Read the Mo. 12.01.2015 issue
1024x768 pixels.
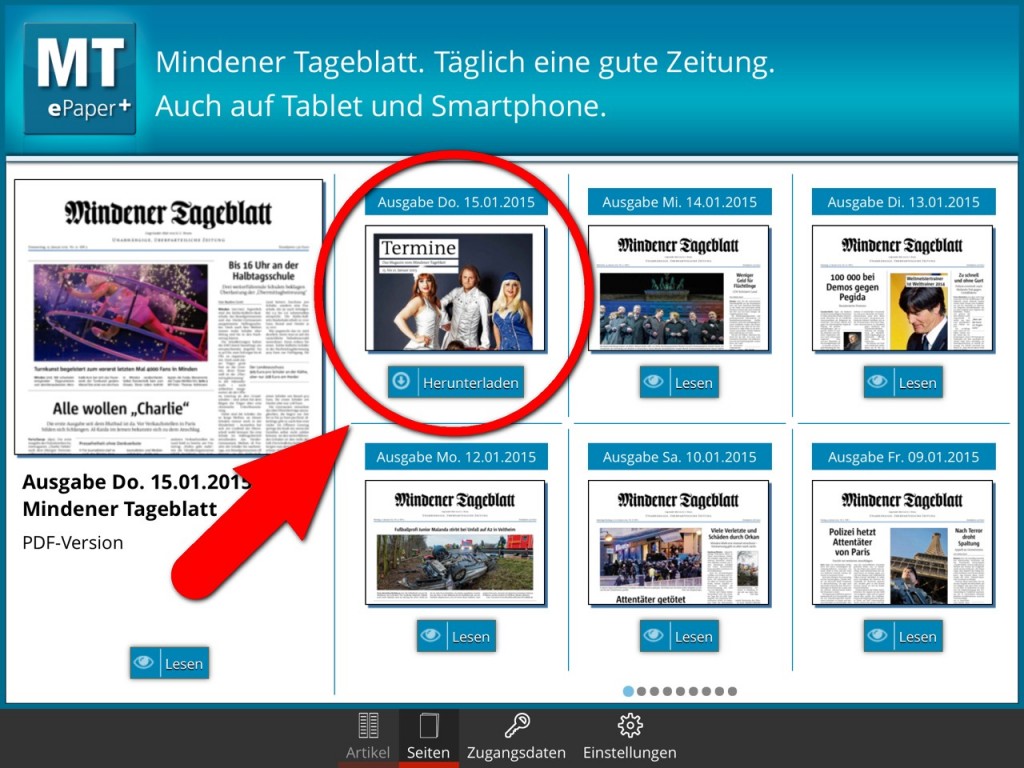[456, 636]
